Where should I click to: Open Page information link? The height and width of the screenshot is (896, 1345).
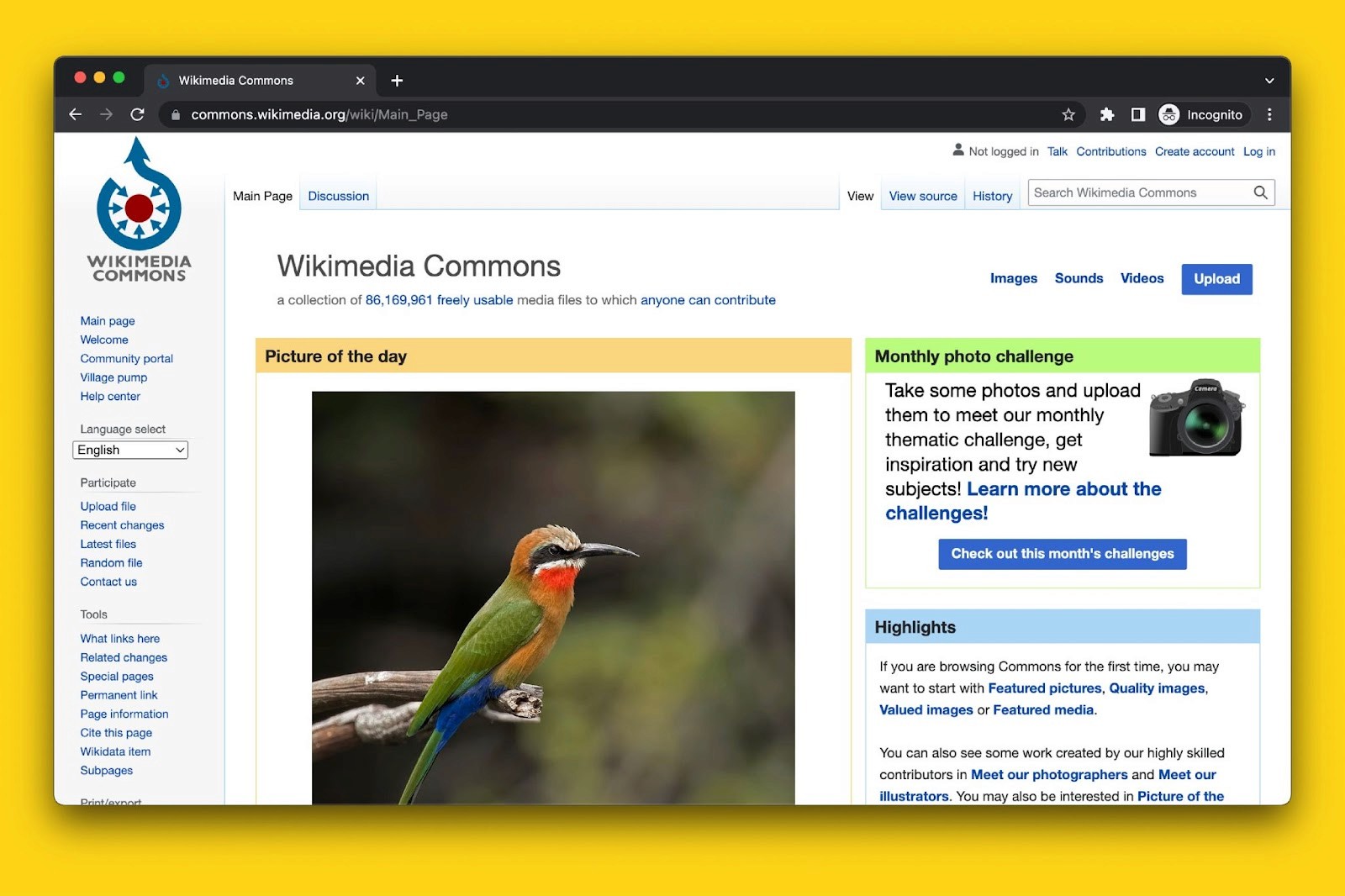(124, 714)
